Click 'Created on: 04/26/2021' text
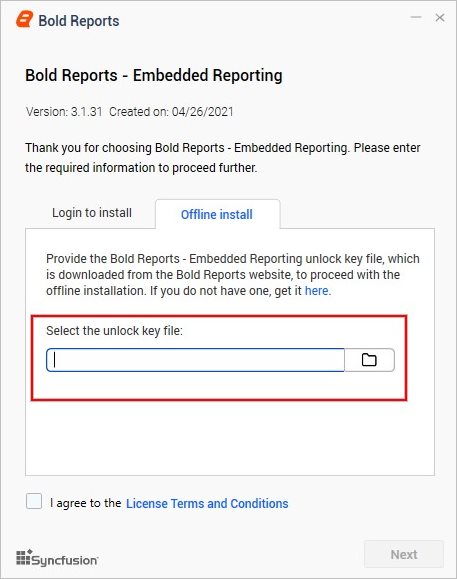 [171, 112]
